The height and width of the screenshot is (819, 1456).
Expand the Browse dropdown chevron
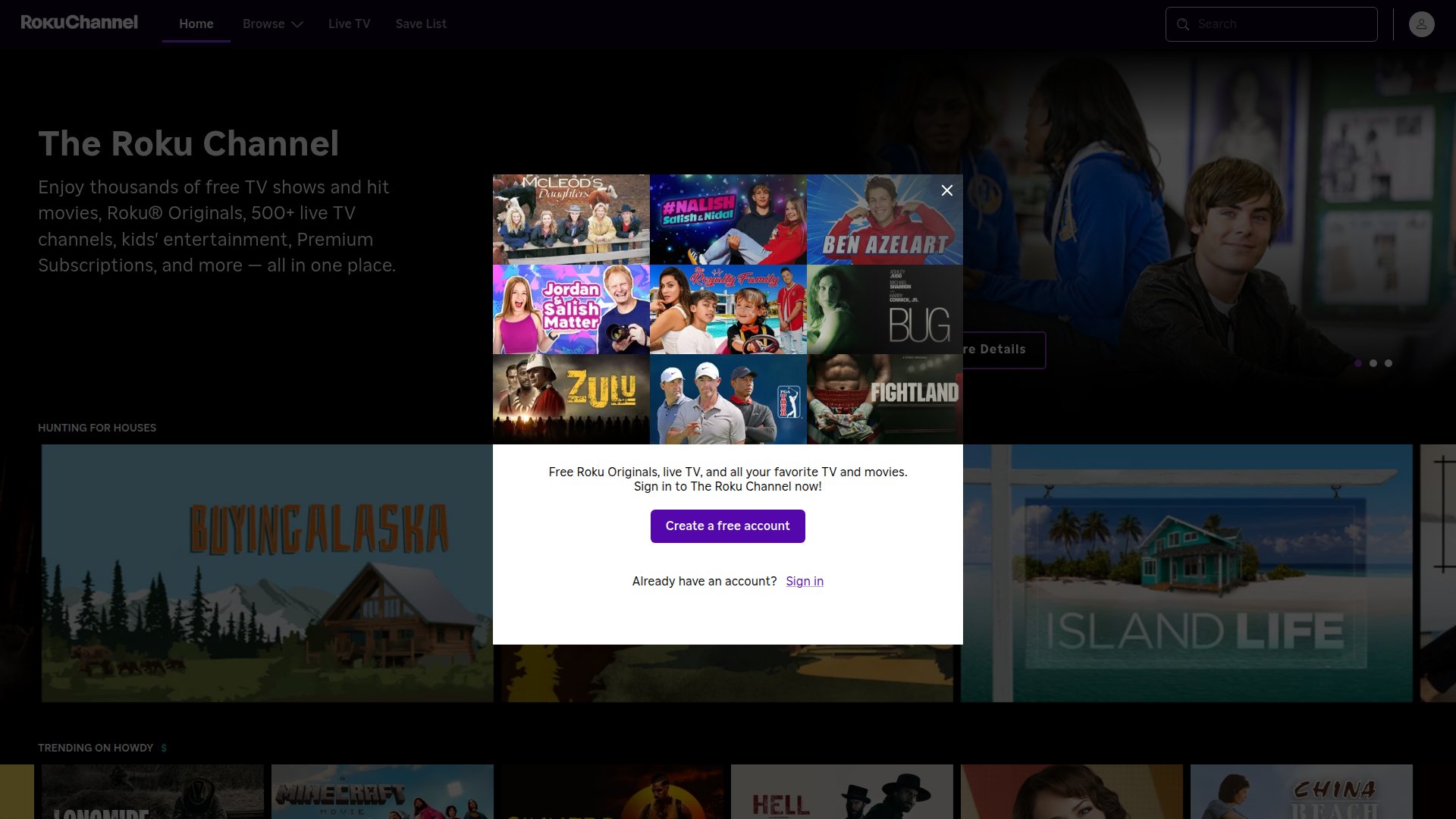pos(297,24)
